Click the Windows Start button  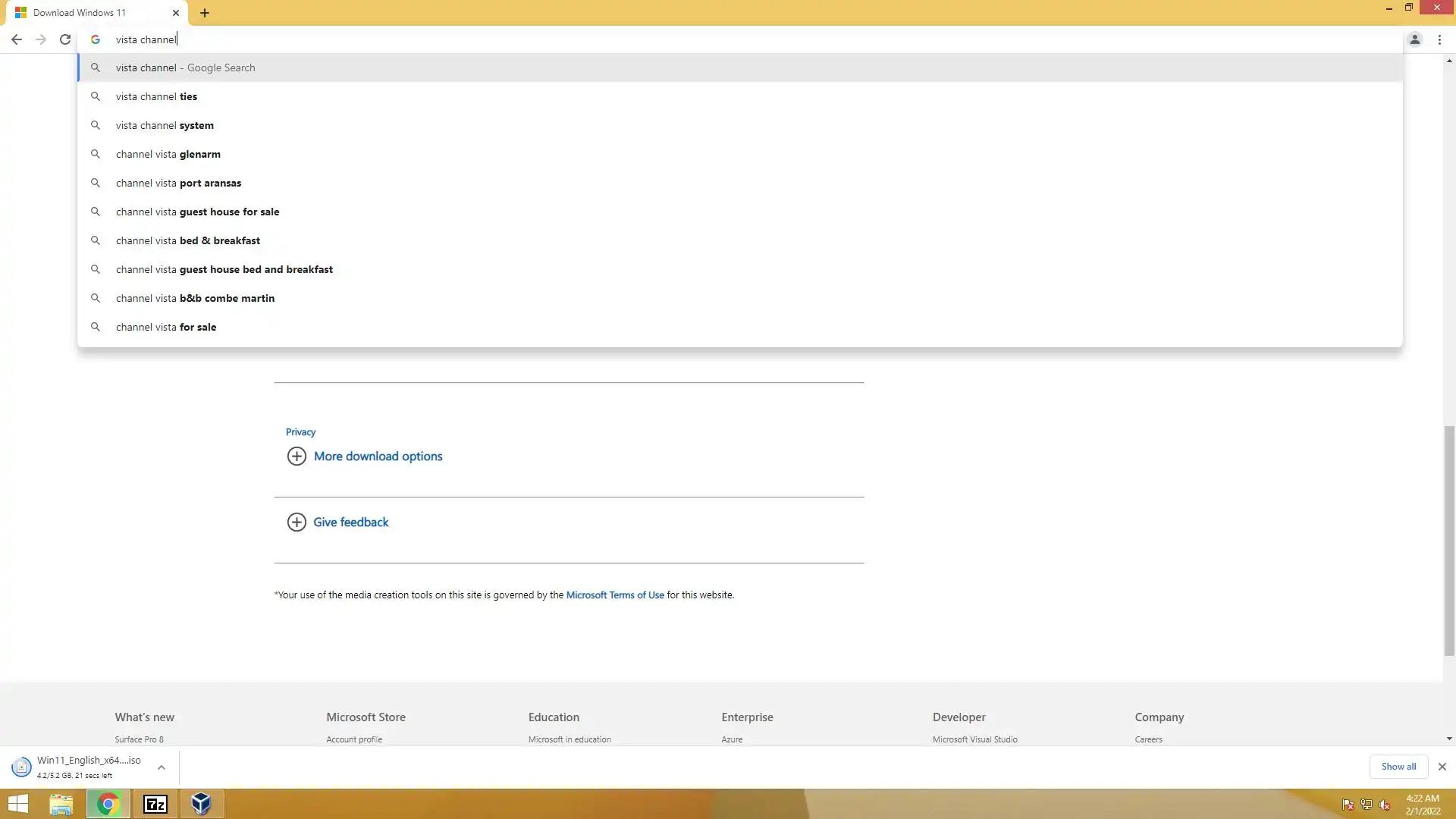pyautogui.click(x=18, y=804)
